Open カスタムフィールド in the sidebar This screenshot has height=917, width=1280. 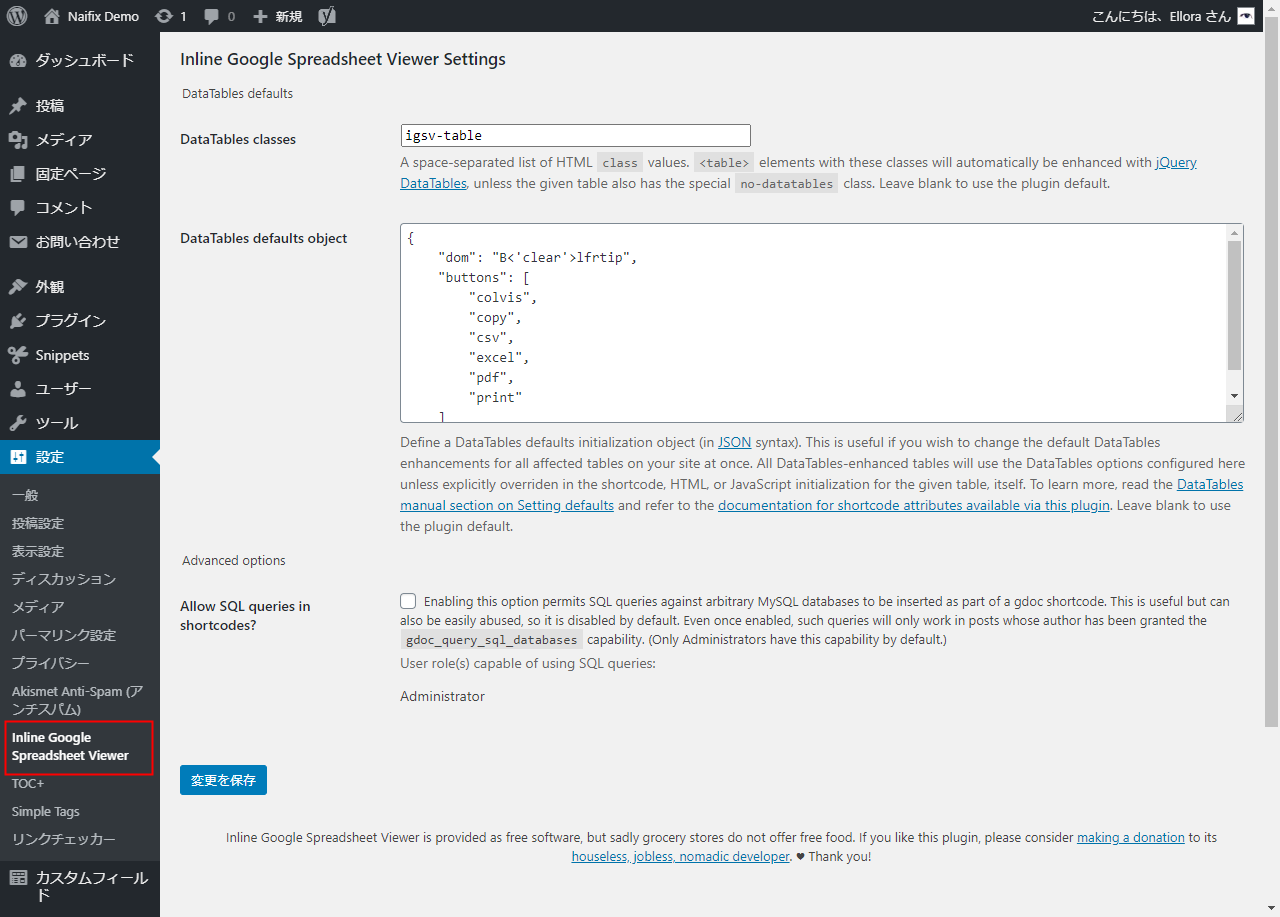coord(80,886)
